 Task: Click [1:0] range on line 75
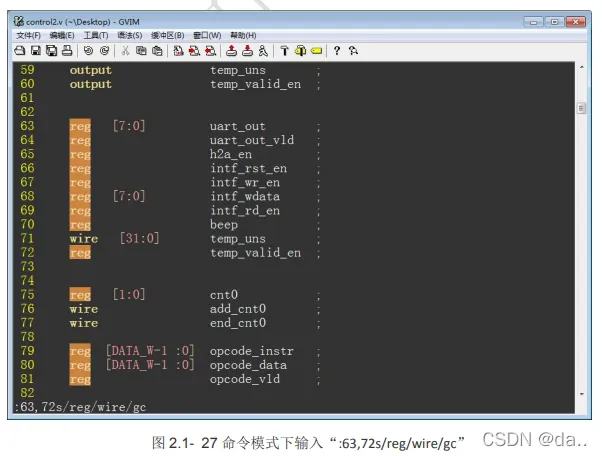pyautogui.click(x=129, y=295)
